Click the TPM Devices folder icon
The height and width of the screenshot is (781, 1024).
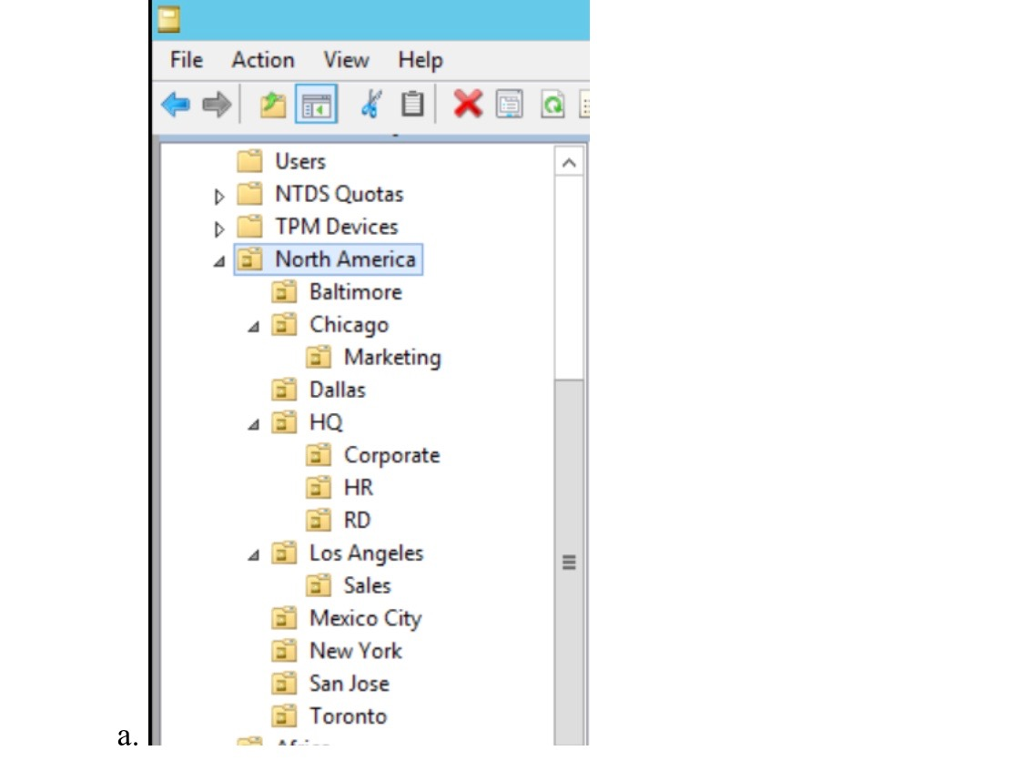(x=249, y=226)
